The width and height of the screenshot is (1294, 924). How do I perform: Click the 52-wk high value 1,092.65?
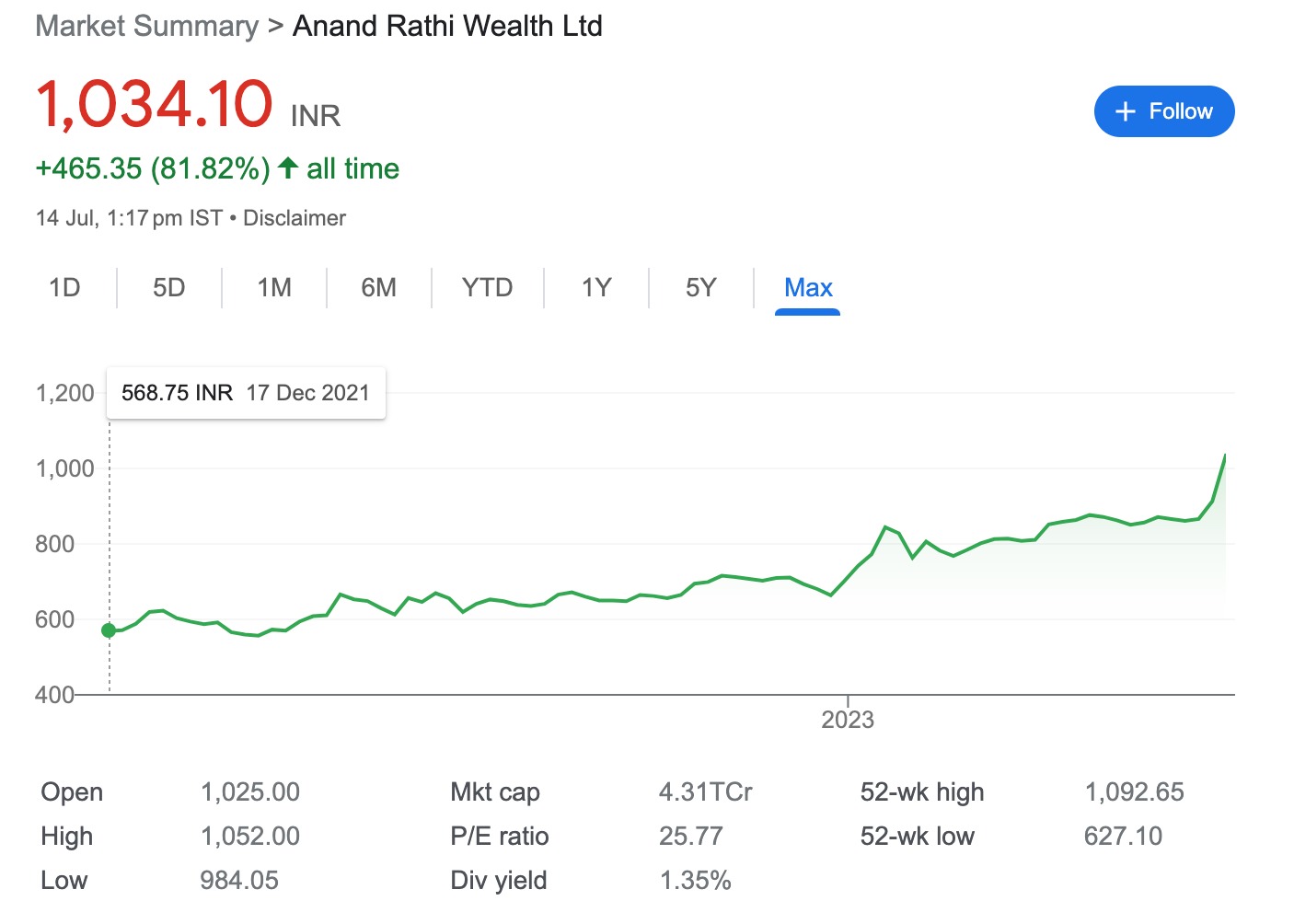pos(1135,792)
